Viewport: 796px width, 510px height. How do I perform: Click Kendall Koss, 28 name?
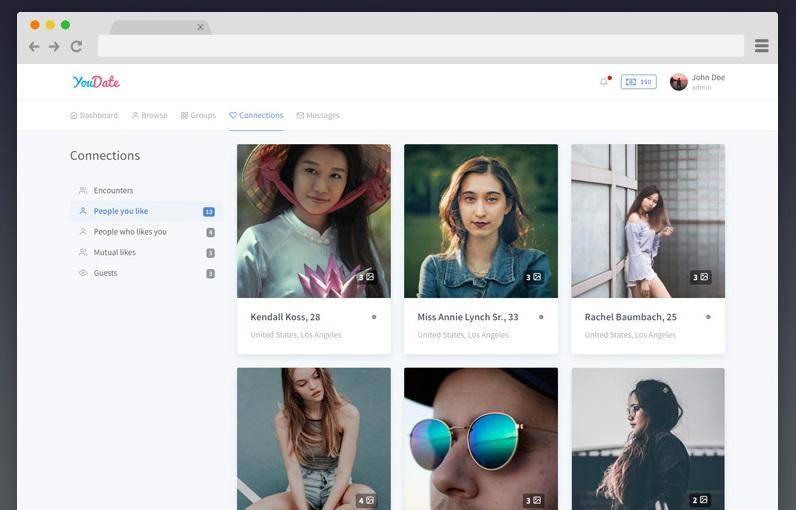click(x=285, y=317)
